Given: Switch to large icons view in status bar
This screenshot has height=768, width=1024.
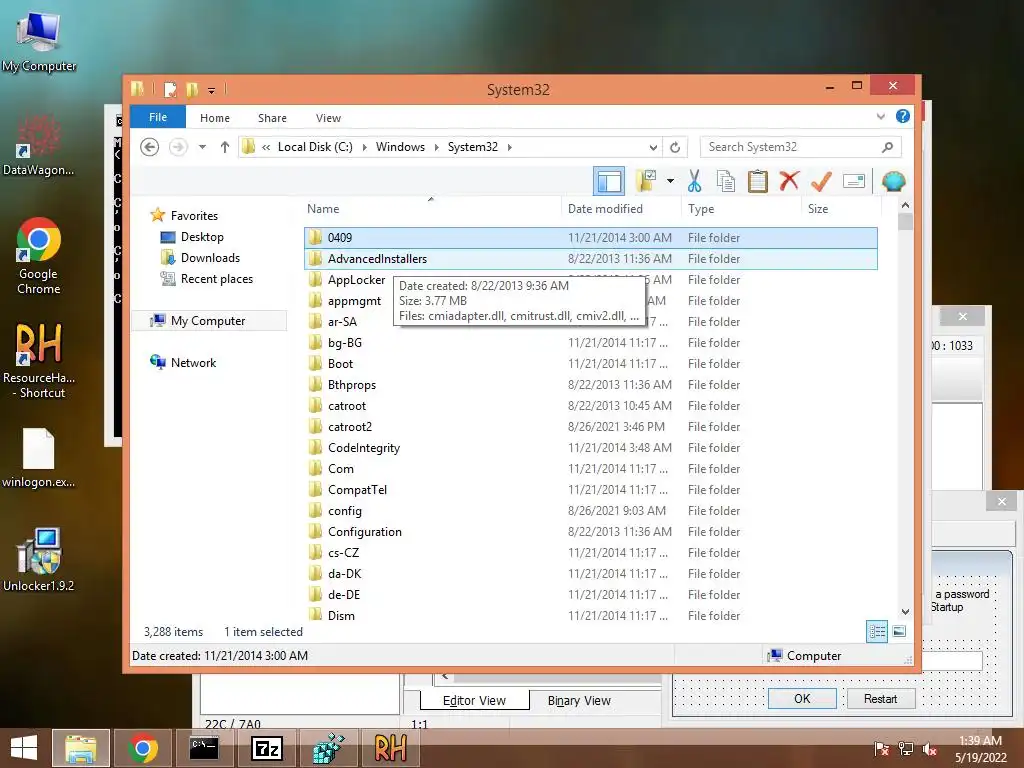Looking at the screenshot, I should pyautogui.click(x=899, y=632).
